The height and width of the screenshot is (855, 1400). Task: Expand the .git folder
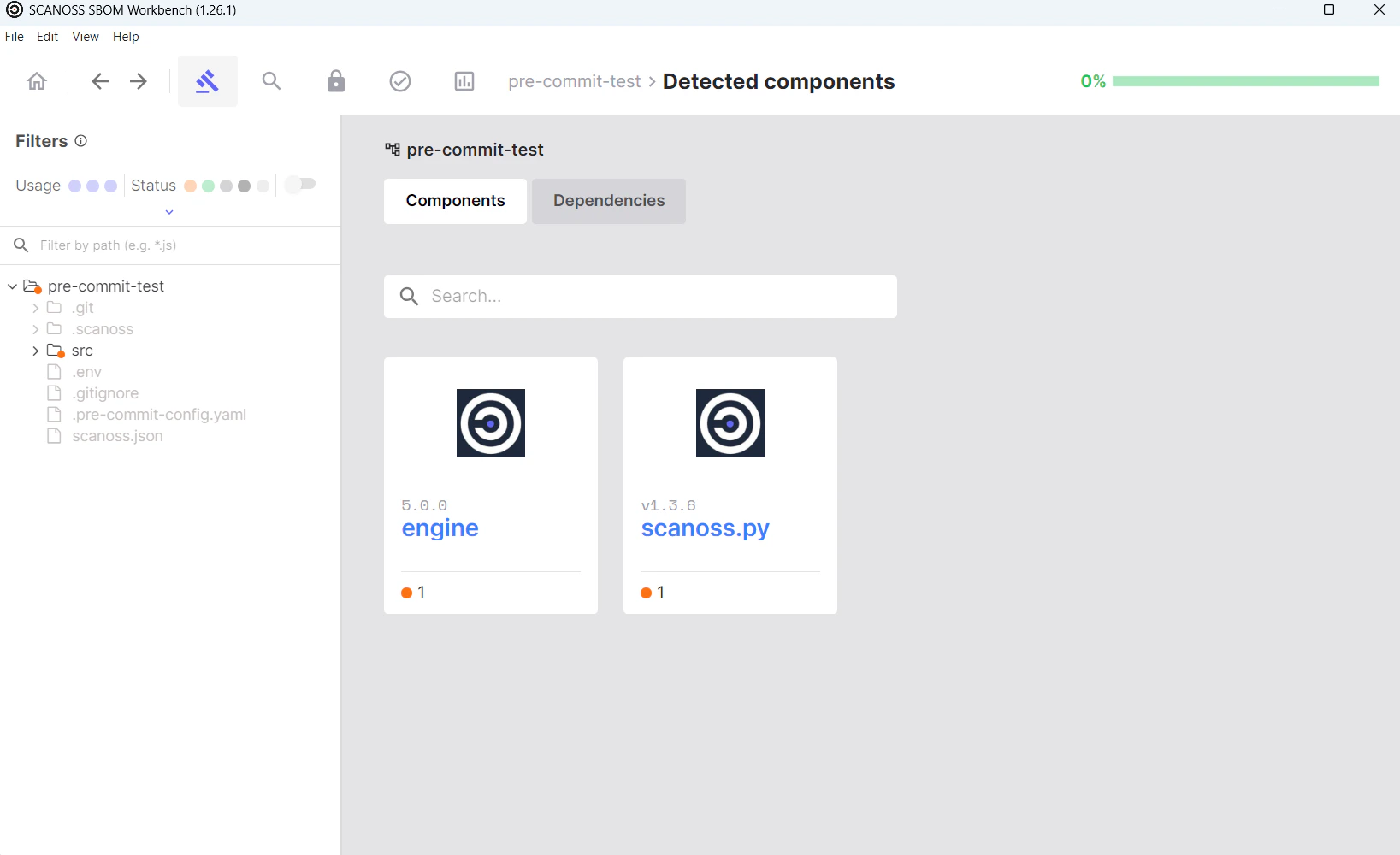point(35,308)
